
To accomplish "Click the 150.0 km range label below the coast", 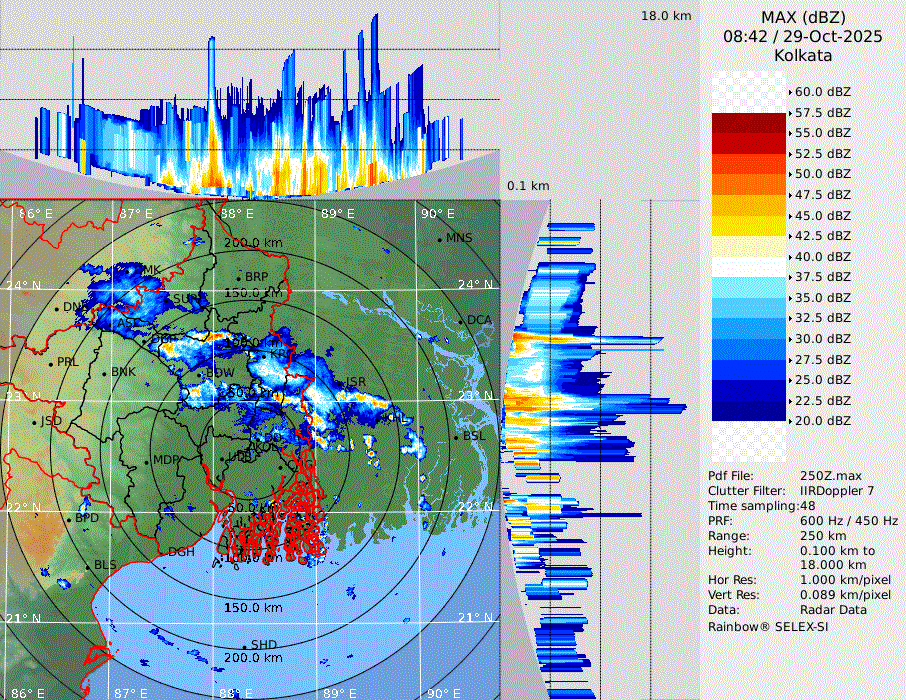I will pos(253,608).
